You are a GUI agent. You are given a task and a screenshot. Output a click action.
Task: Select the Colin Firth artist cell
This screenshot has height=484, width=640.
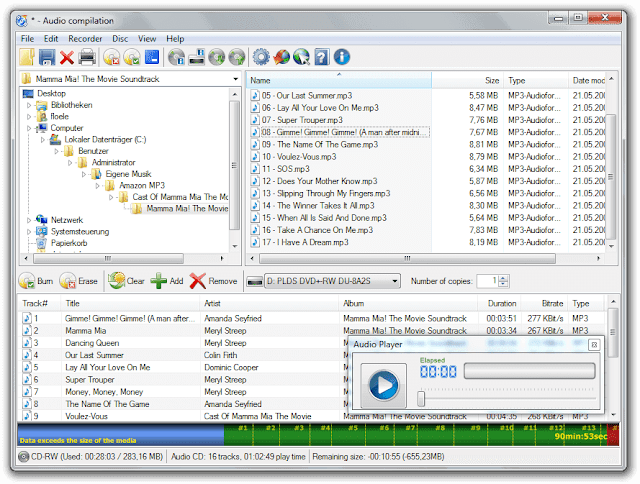[220, 355]
